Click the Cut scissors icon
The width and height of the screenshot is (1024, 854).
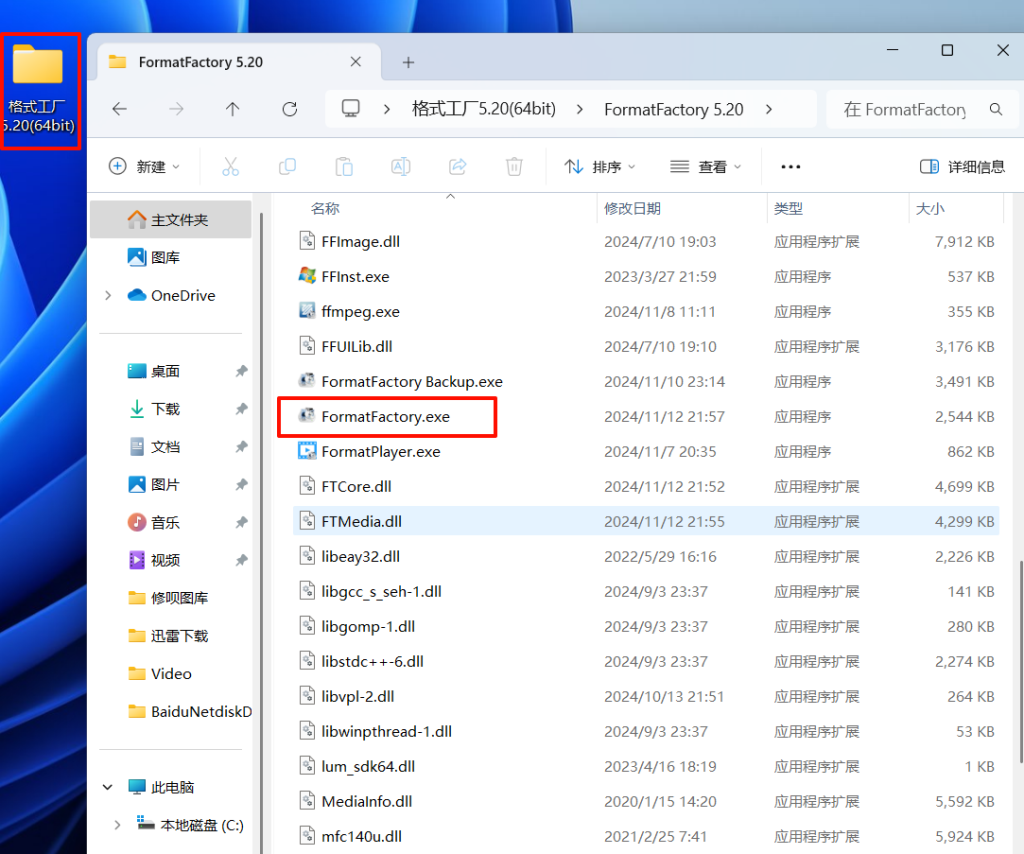click(231, 166)
